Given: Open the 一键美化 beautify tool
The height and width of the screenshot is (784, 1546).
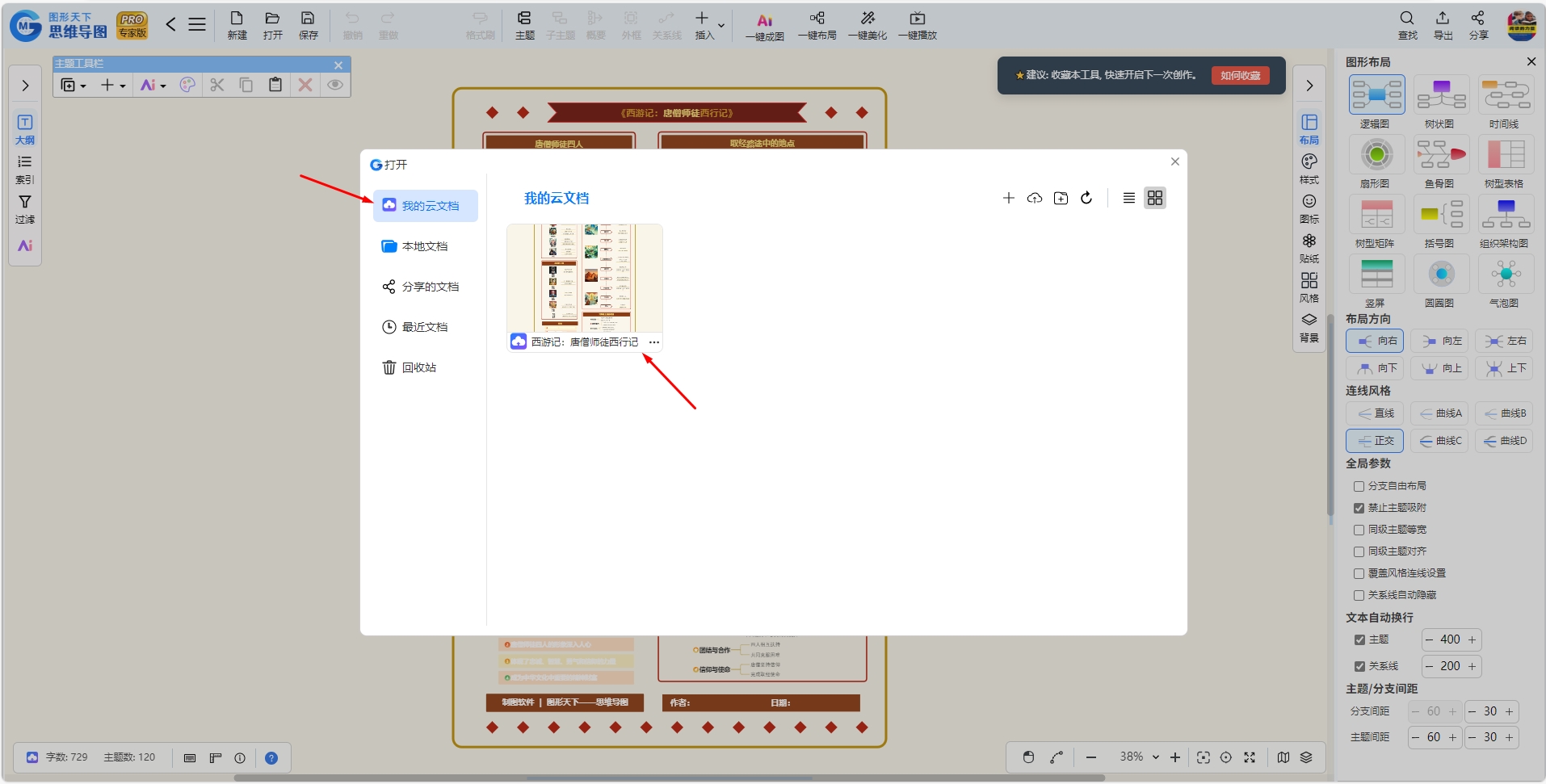Looking at the screenshot, I should [x=868, y=25].
